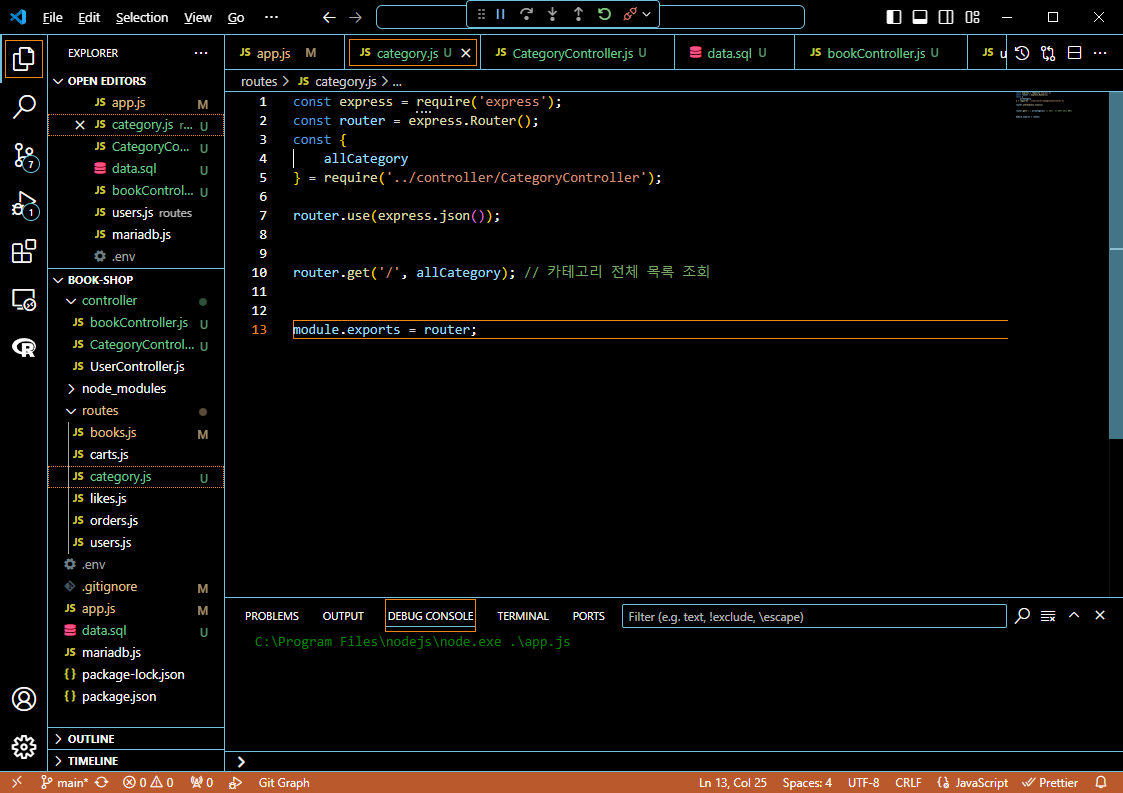Go back in navigation history
Screen dimensions: 1123x793
tap(329, 17)
